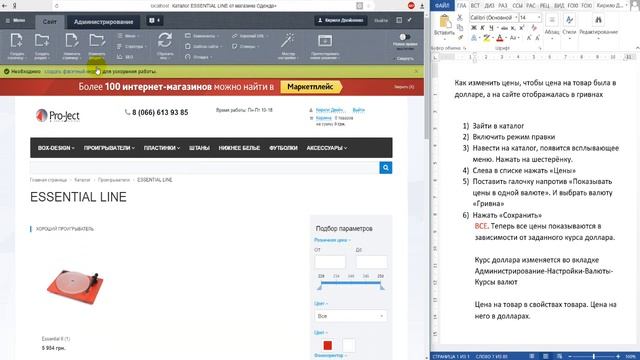Image resolution: width=640 pixels, height=360 pixels.
Task: Switch to the Сайт tab
Action: pos(50,22)
